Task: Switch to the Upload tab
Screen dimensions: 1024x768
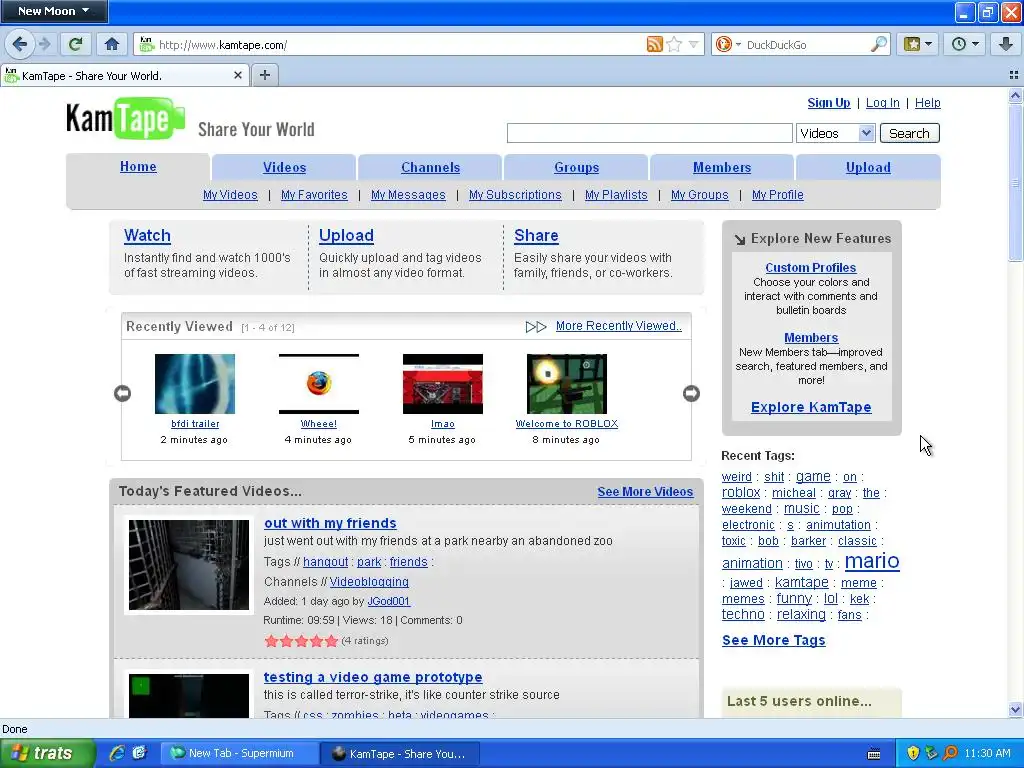Action: pyautogui.click(x=868, y=167)
